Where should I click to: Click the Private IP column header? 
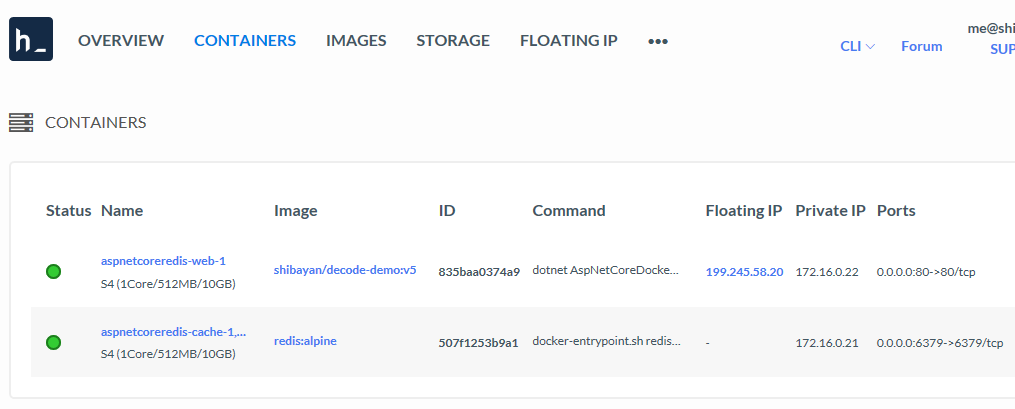click(831, 211)
